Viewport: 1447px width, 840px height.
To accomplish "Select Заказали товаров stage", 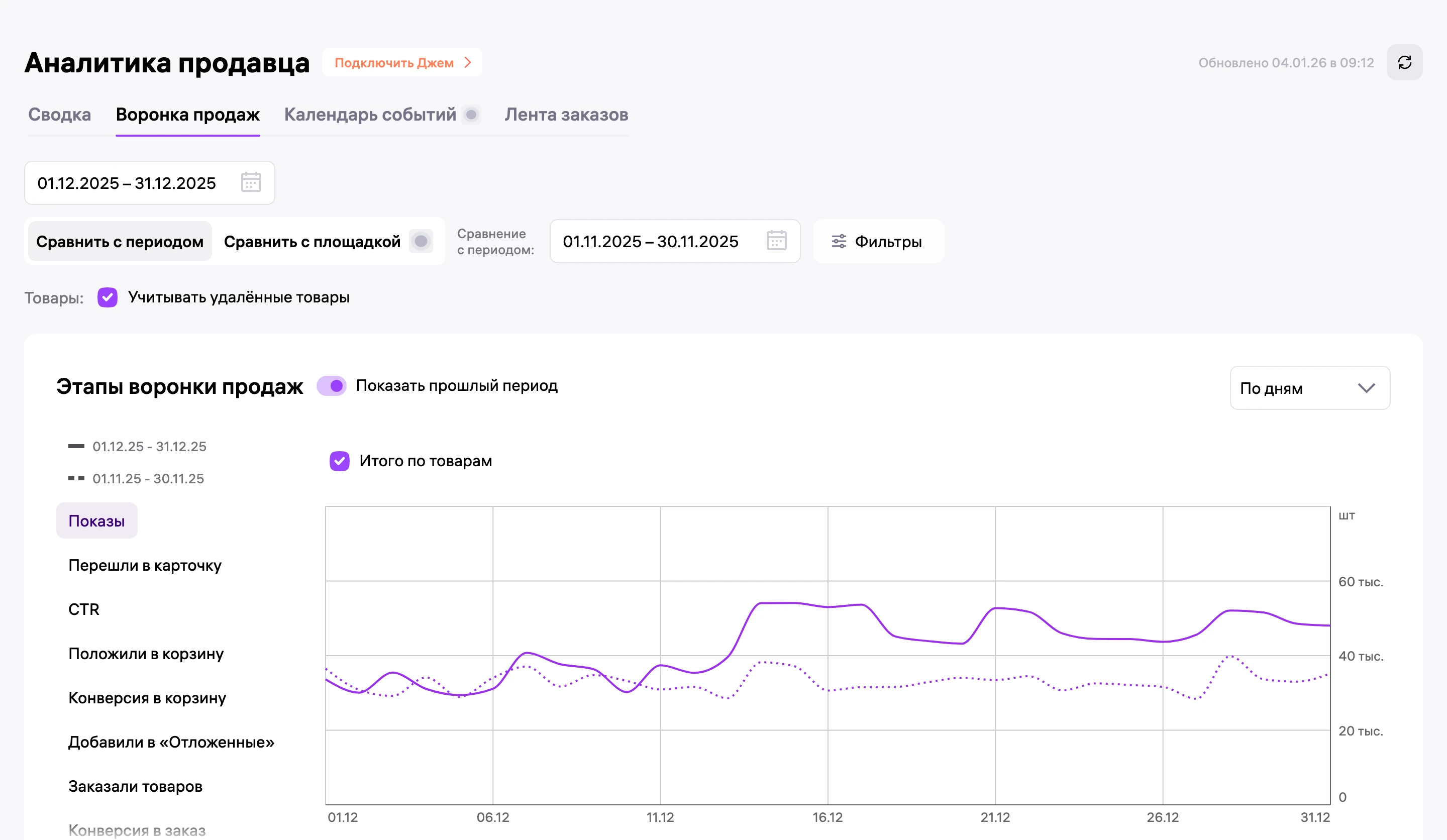I will tap(136, 787).
